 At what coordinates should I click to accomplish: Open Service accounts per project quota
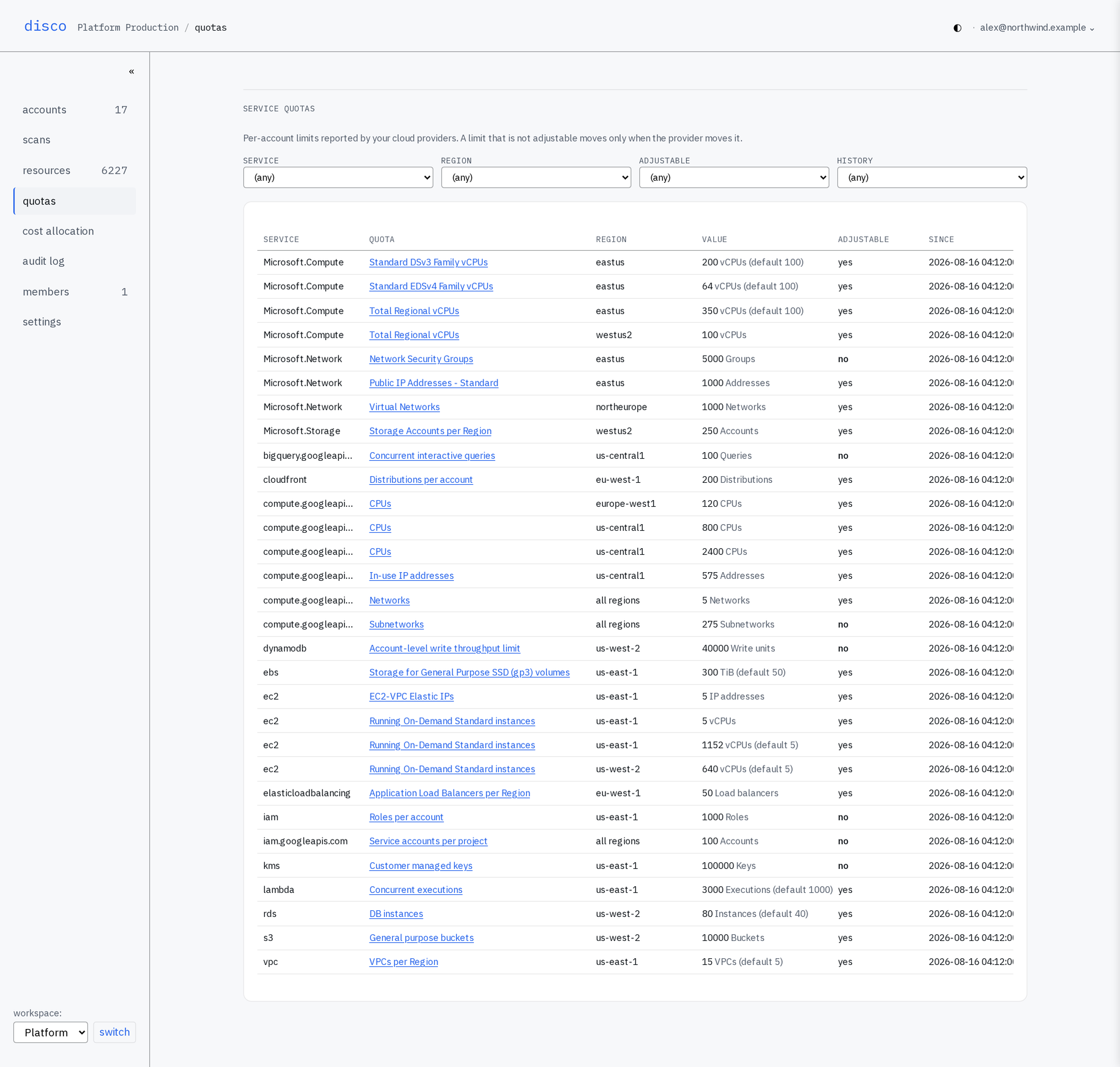coord(429,842)
